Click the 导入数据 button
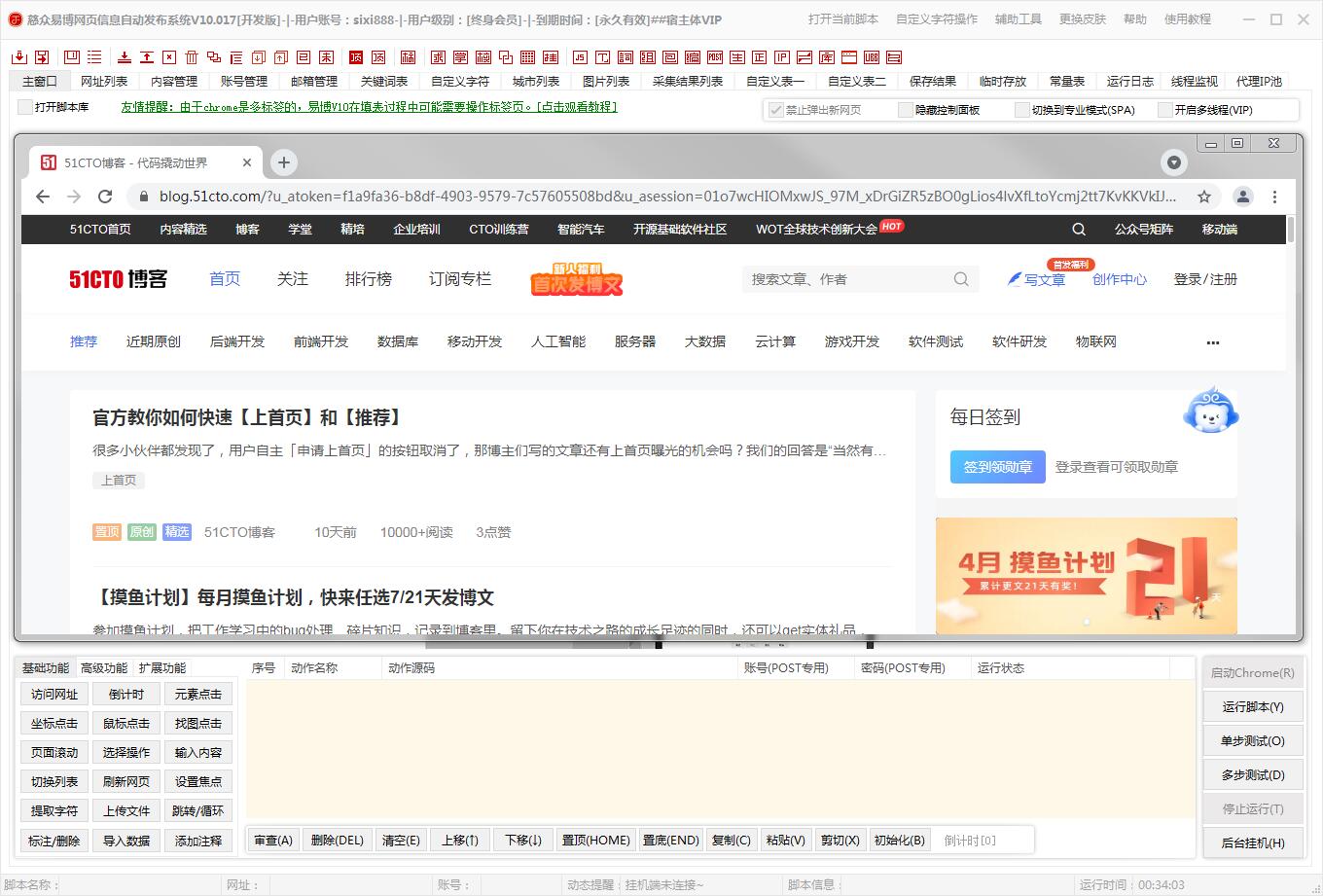Viewport: 1323px width, 896px height. [126, 841]
